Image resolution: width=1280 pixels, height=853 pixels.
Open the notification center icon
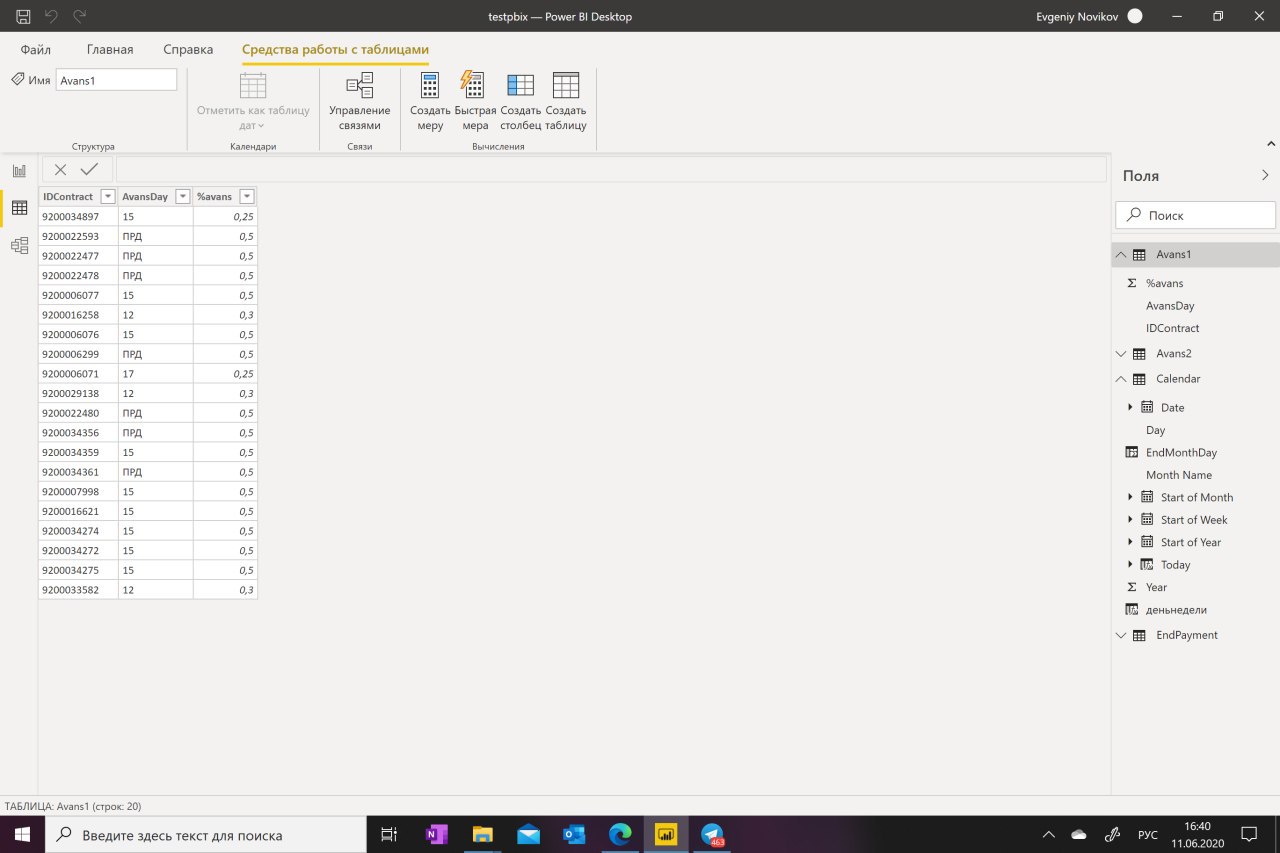[1249, 834]
